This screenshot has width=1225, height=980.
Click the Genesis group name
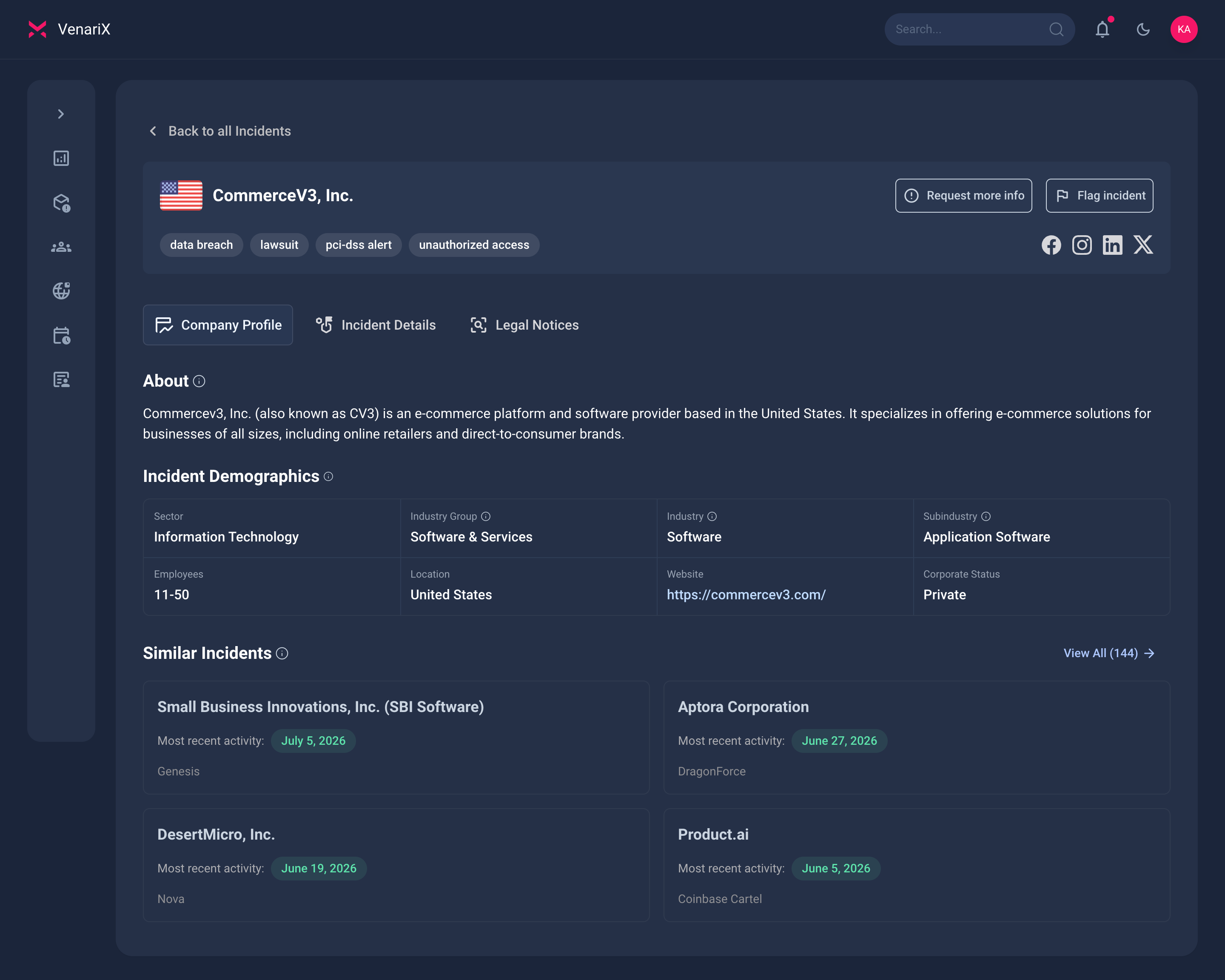tap(178, 772)
